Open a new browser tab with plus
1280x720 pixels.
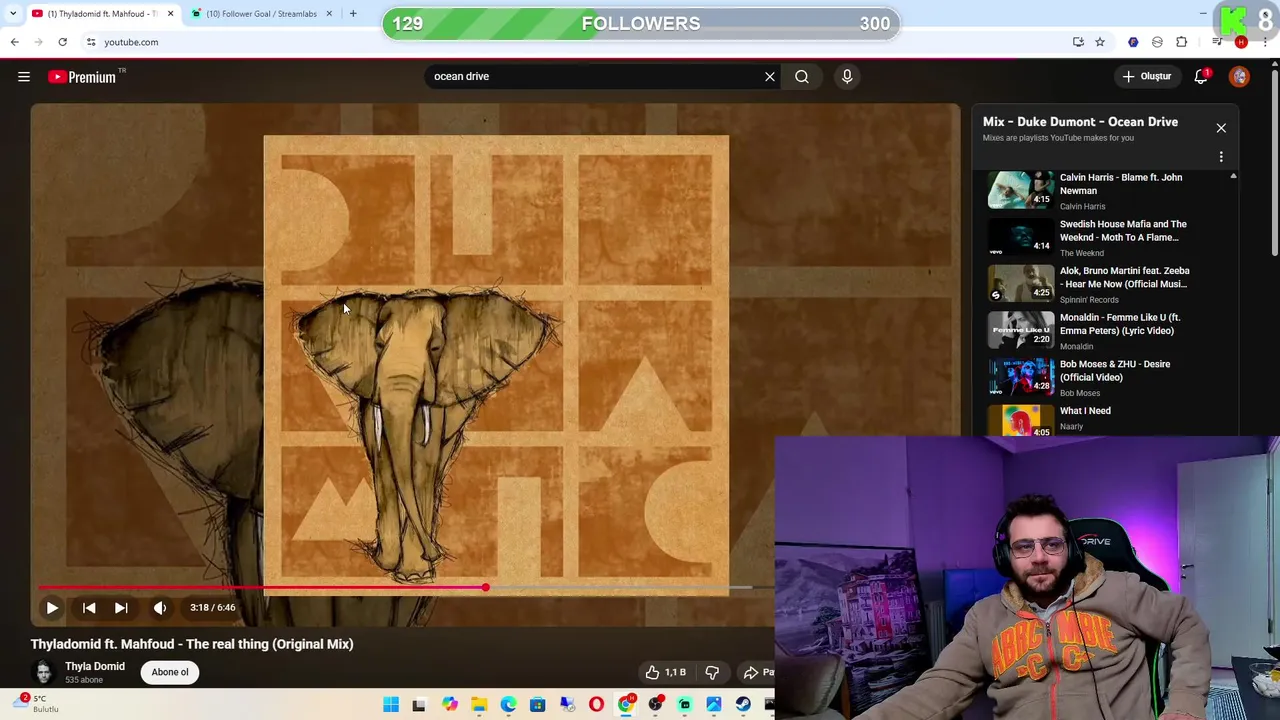point(353,14)
